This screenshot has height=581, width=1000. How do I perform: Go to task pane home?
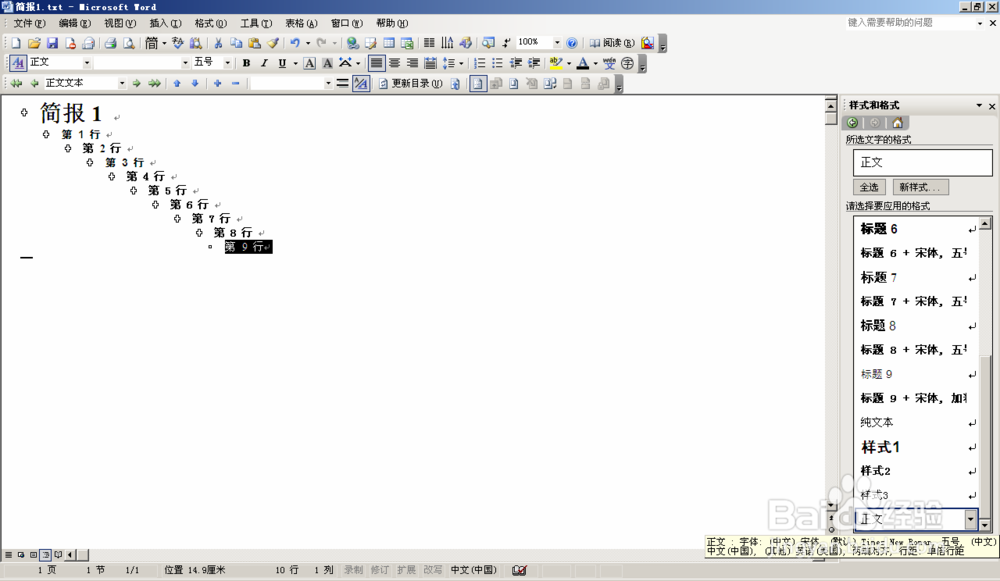pyautogui.click(x=897, y=123)
